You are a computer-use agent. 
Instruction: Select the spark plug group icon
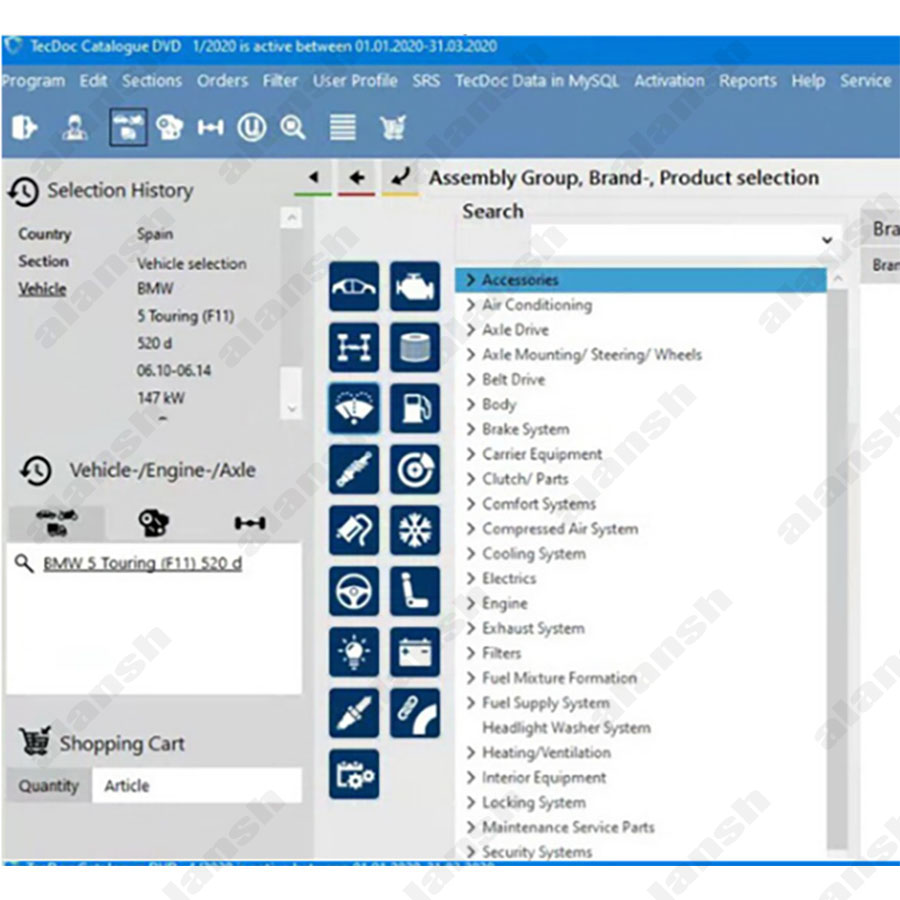[354, 713]
